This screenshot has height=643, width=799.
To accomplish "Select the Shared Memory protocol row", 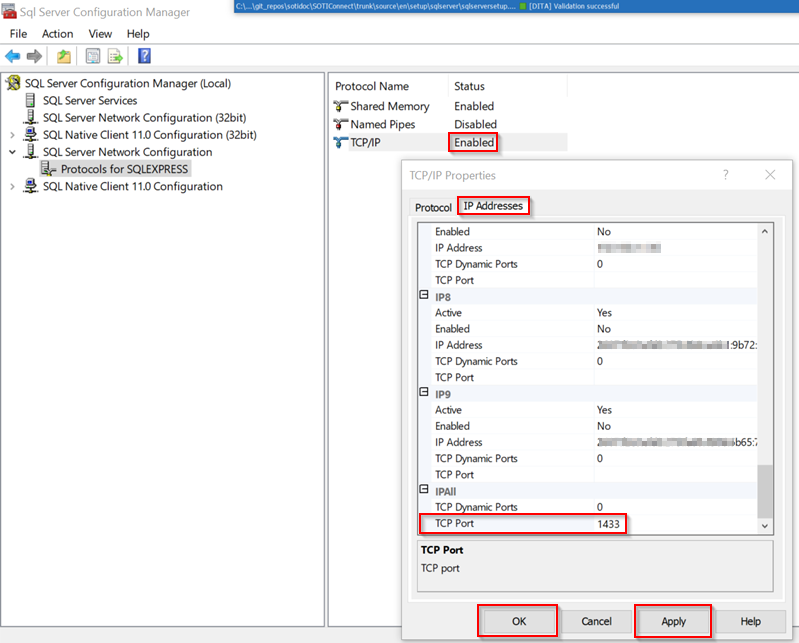I will coord(390,106).
